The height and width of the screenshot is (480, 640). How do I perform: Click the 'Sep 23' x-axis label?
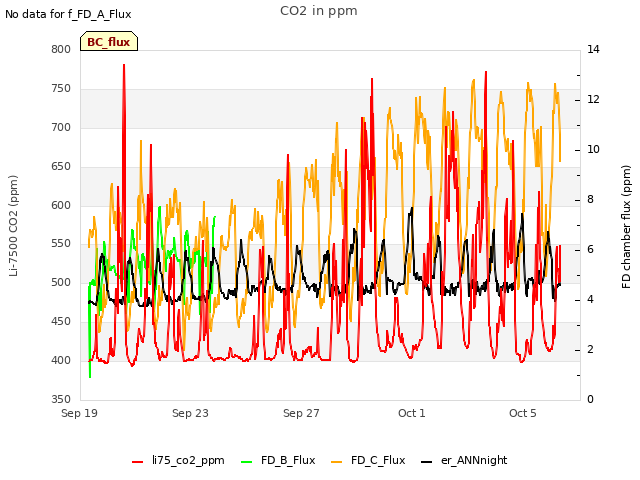point(190,413)
